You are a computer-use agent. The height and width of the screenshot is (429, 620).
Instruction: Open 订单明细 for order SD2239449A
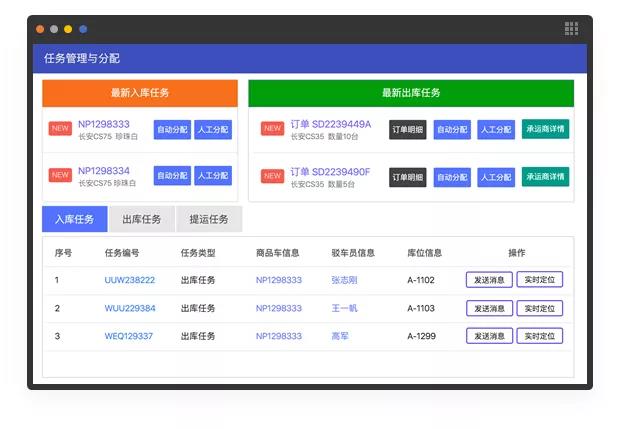(x=407, y=129)
